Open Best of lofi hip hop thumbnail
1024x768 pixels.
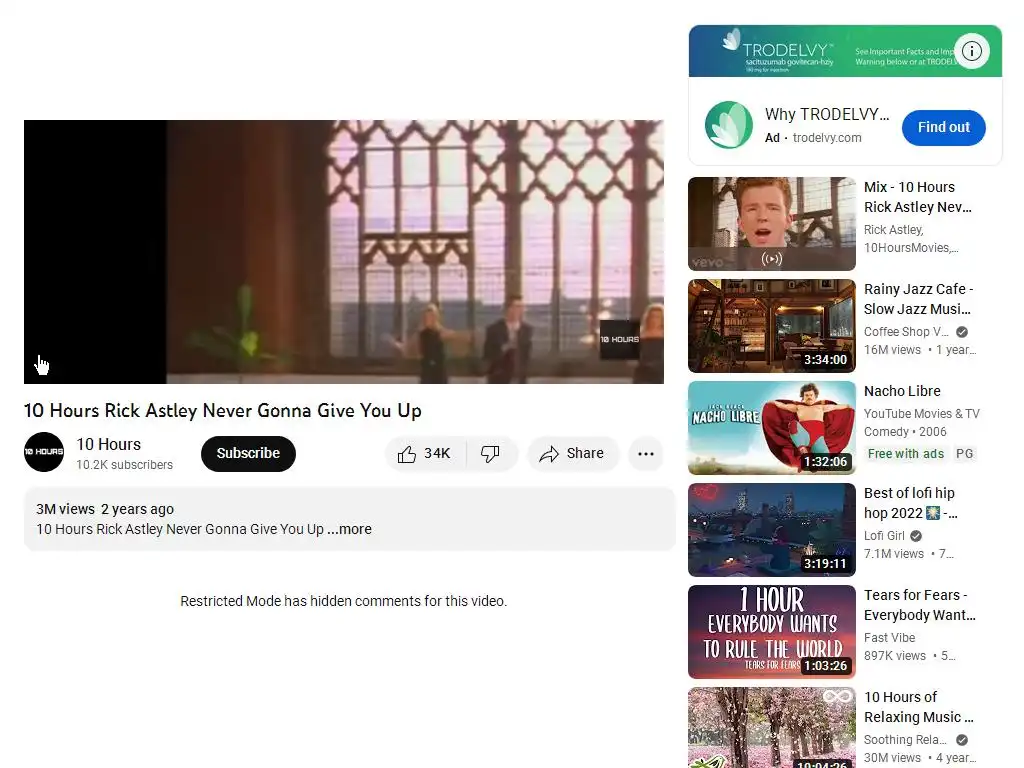(x=772, y=530)
